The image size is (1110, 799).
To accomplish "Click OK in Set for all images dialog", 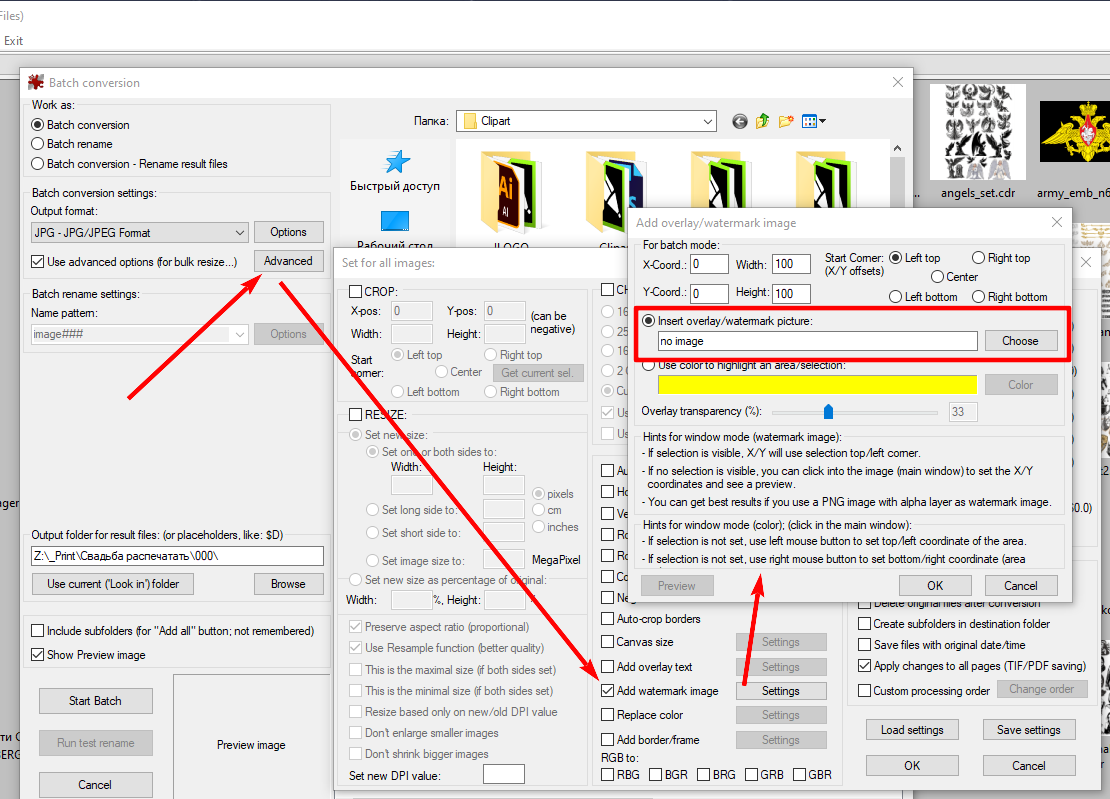I will (912, 766).
